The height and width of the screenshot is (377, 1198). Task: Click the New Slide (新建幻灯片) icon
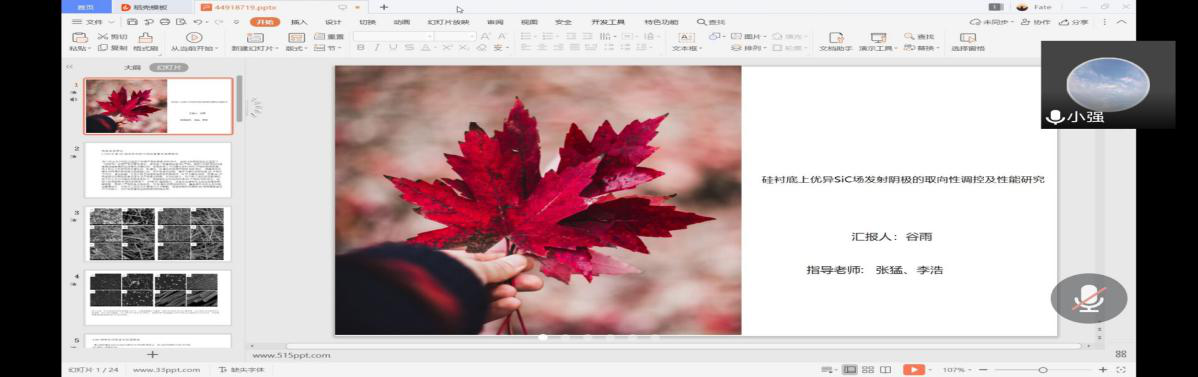[x=255, y=37]
